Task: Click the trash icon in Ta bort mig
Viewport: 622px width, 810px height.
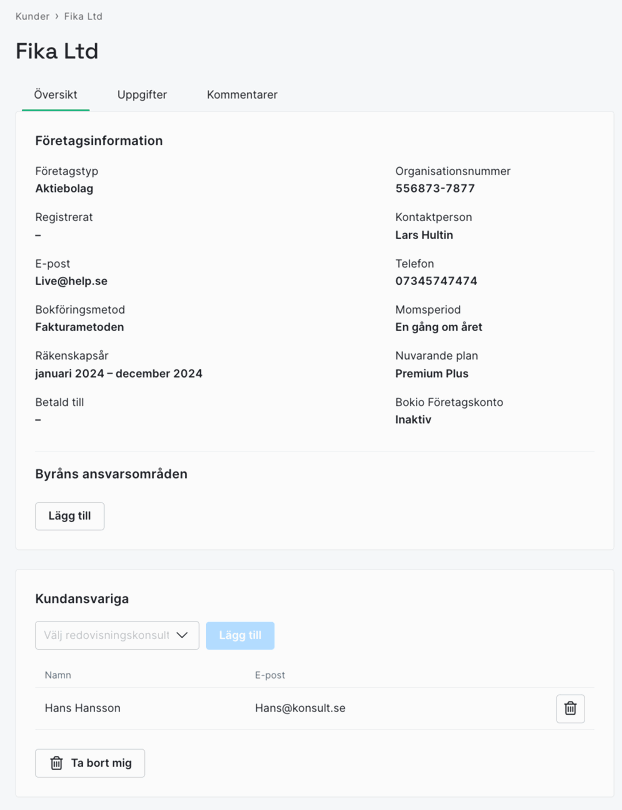Action: (57, 763)
